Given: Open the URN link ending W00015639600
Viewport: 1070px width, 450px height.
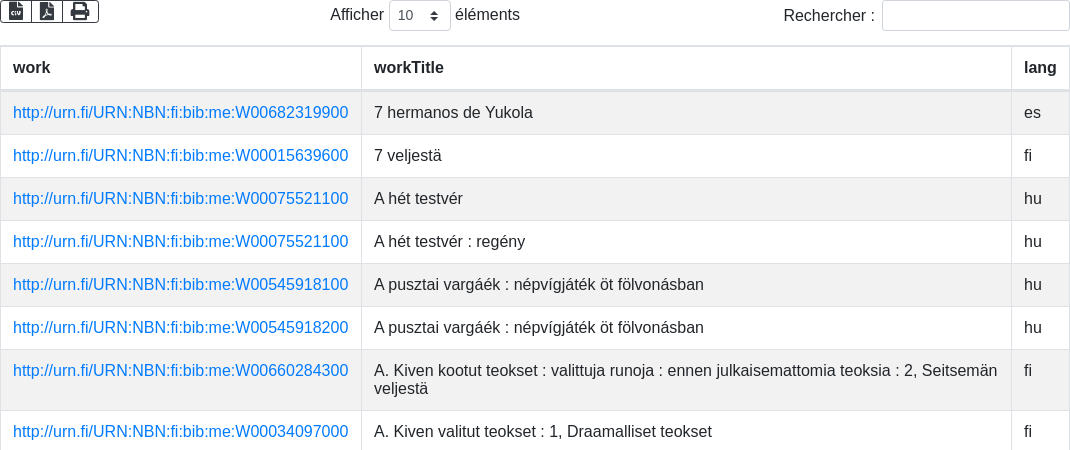Looking at the screenshot, I should (x=181, y=156).
